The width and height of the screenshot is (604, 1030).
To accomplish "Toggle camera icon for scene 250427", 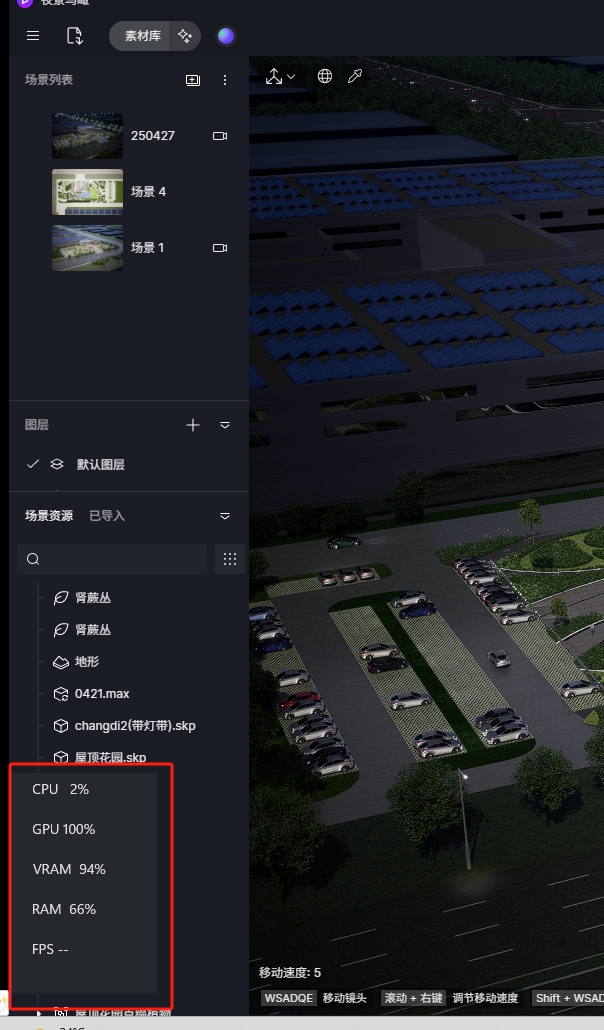I will [220, 136].
